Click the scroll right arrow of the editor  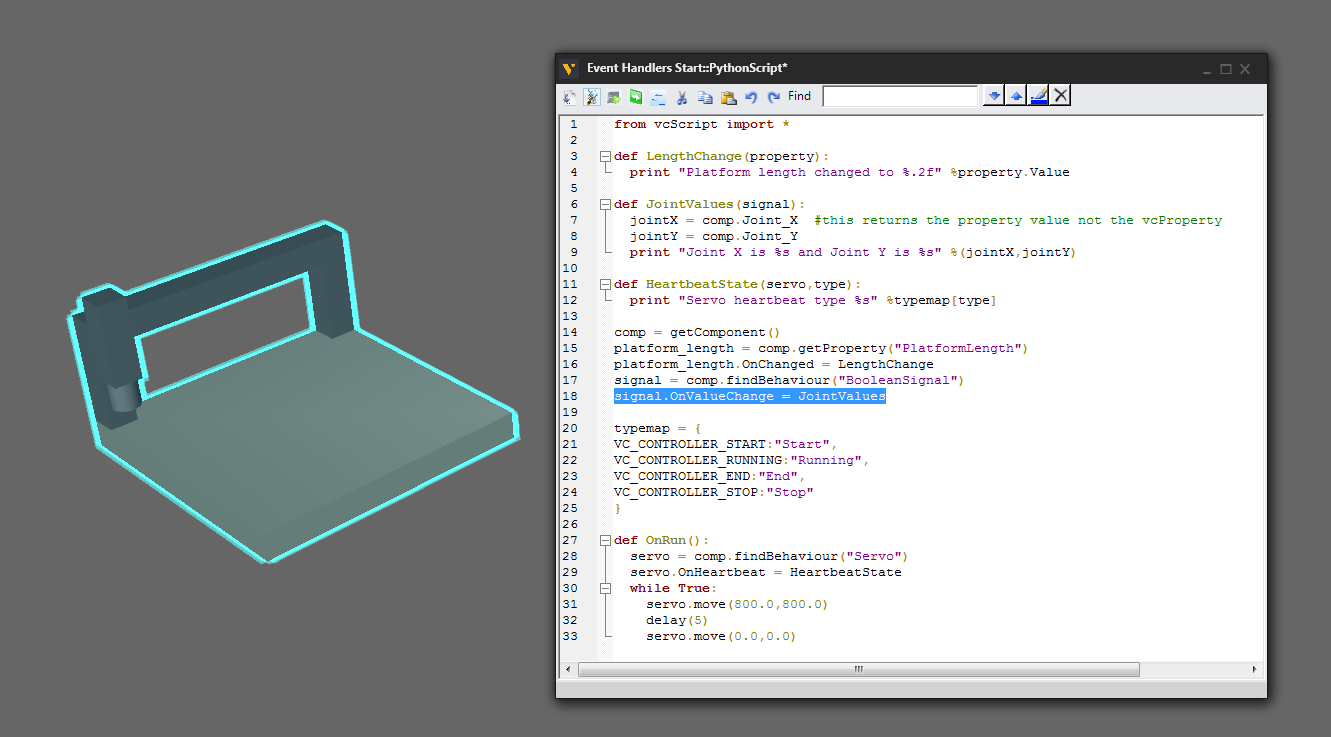point(1256,669)
